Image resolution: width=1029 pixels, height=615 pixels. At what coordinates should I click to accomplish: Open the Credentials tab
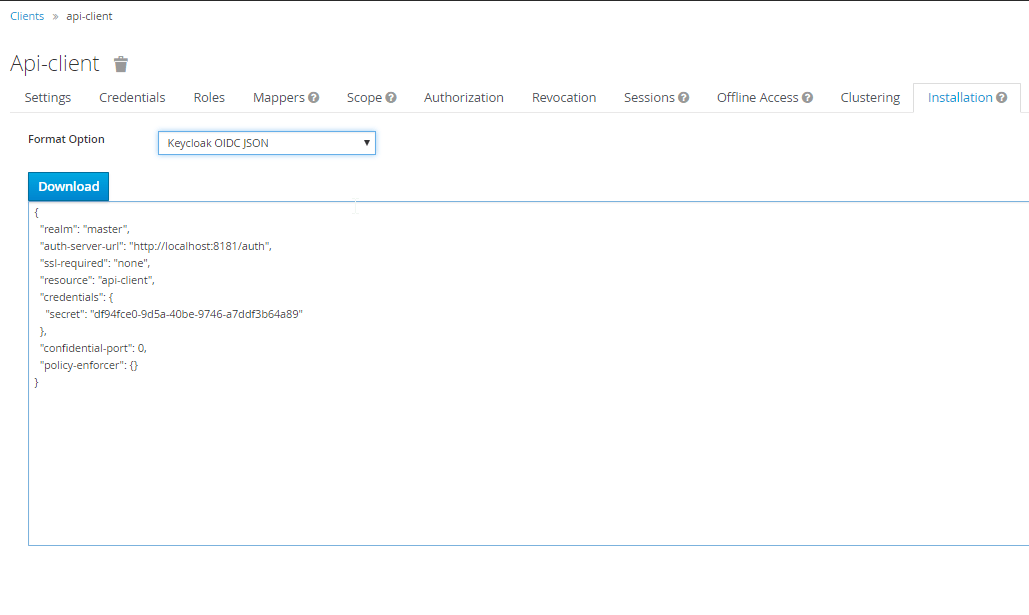pyautogui.click(x=132, y=98)
